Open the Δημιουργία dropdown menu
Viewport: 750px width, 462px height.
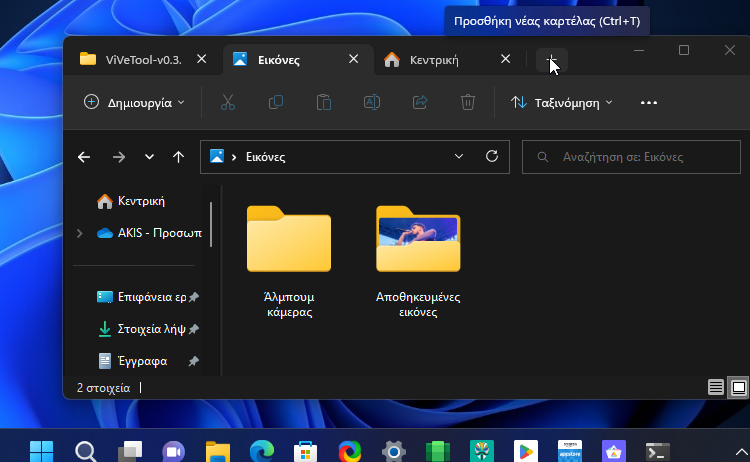[x=134, y=102]
